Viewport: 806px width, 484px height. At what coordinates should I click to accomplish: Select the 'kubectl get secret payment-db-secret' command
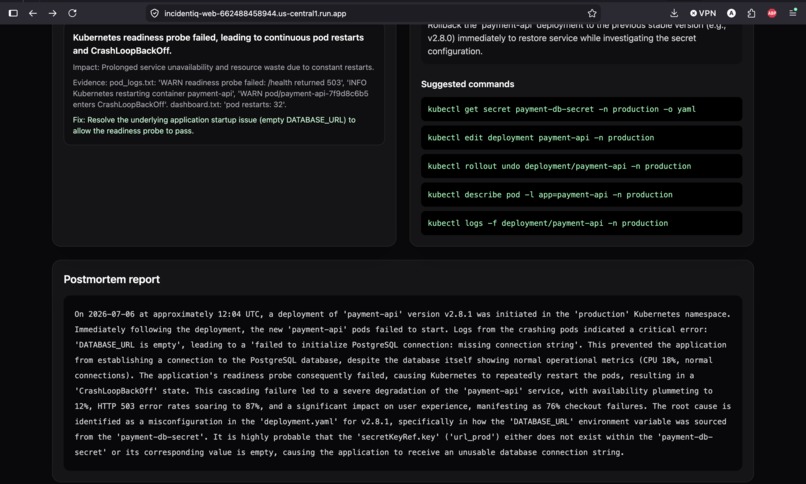[581, 109]
